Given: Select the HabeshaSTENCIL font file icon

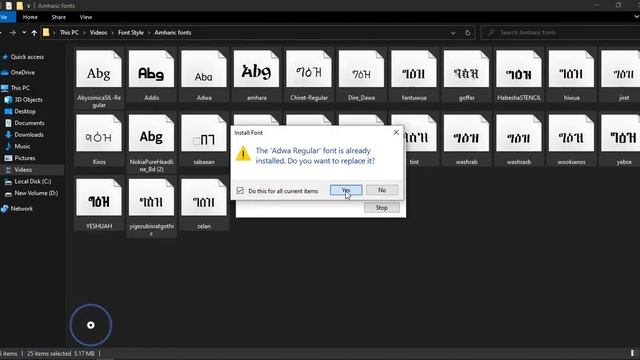Looking at the screenshot, I should coord(519,69).
